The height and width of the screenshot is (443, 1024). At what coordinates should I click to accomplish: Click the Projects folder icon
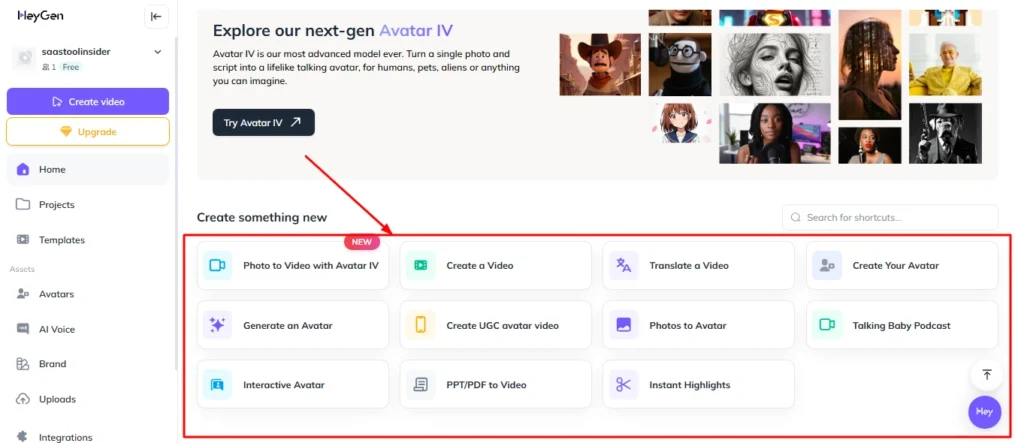(x=23, y=205)
